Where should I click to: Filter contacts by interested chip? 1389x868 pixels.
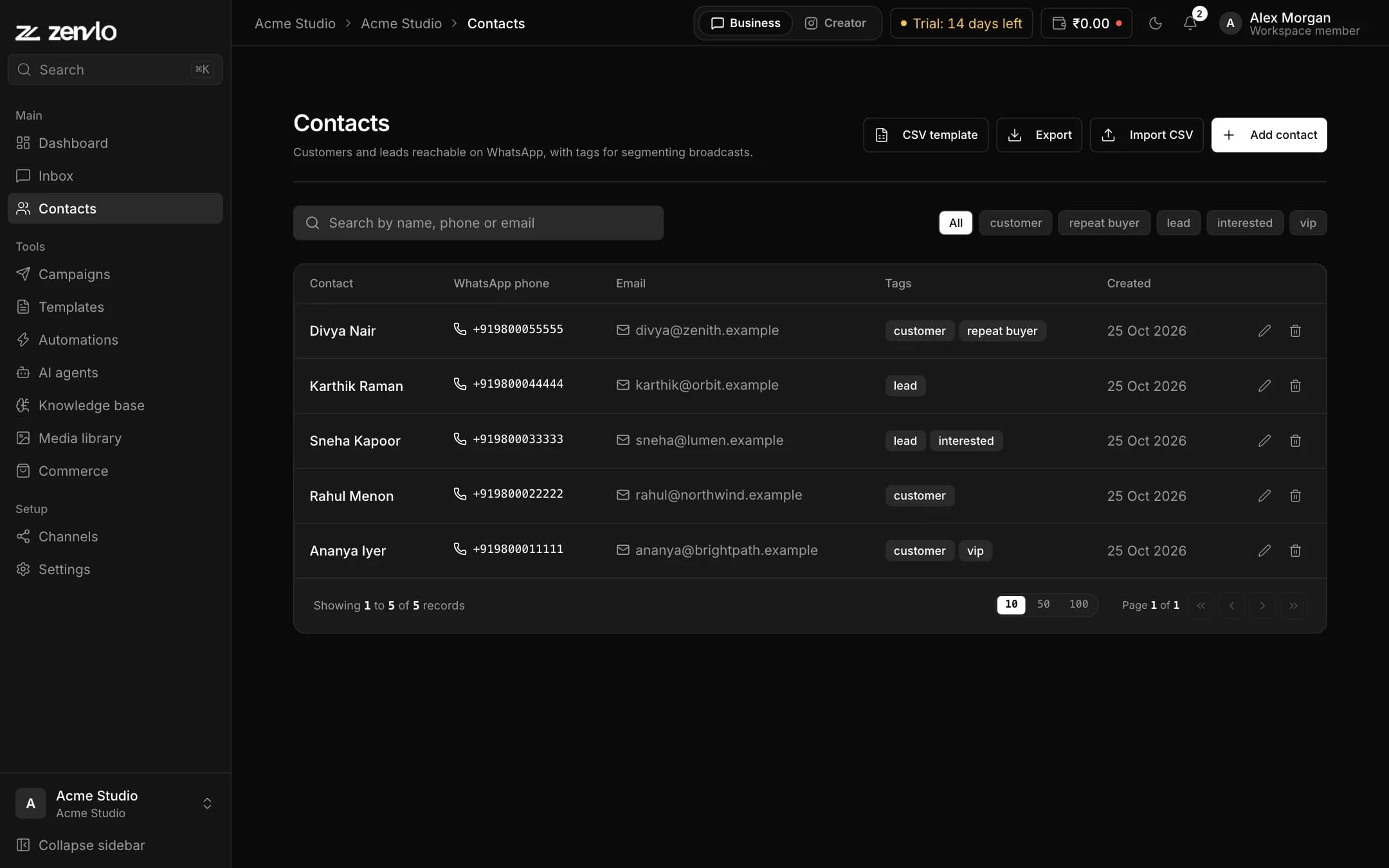pos(1244,223)
